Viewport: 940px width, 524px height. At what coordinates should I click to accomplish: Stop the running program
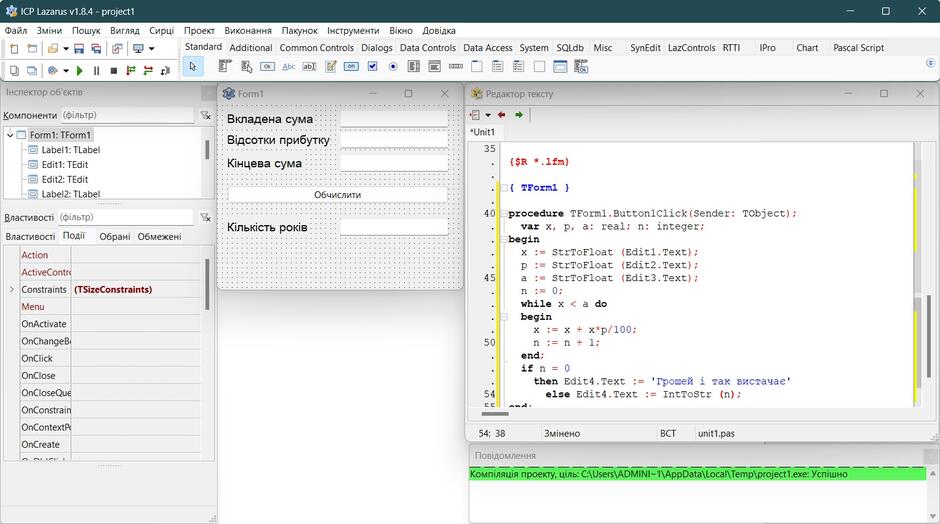click(x=113, y=71)
